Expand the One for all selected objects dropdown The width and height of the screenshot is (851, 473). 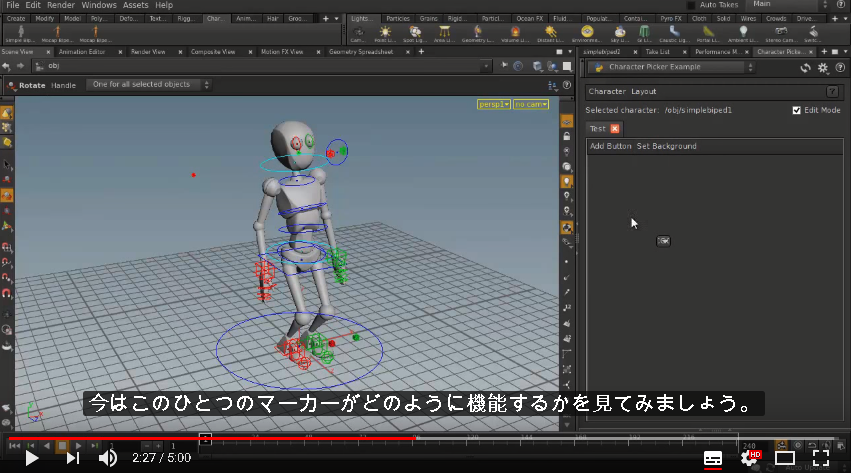(149, 85)
